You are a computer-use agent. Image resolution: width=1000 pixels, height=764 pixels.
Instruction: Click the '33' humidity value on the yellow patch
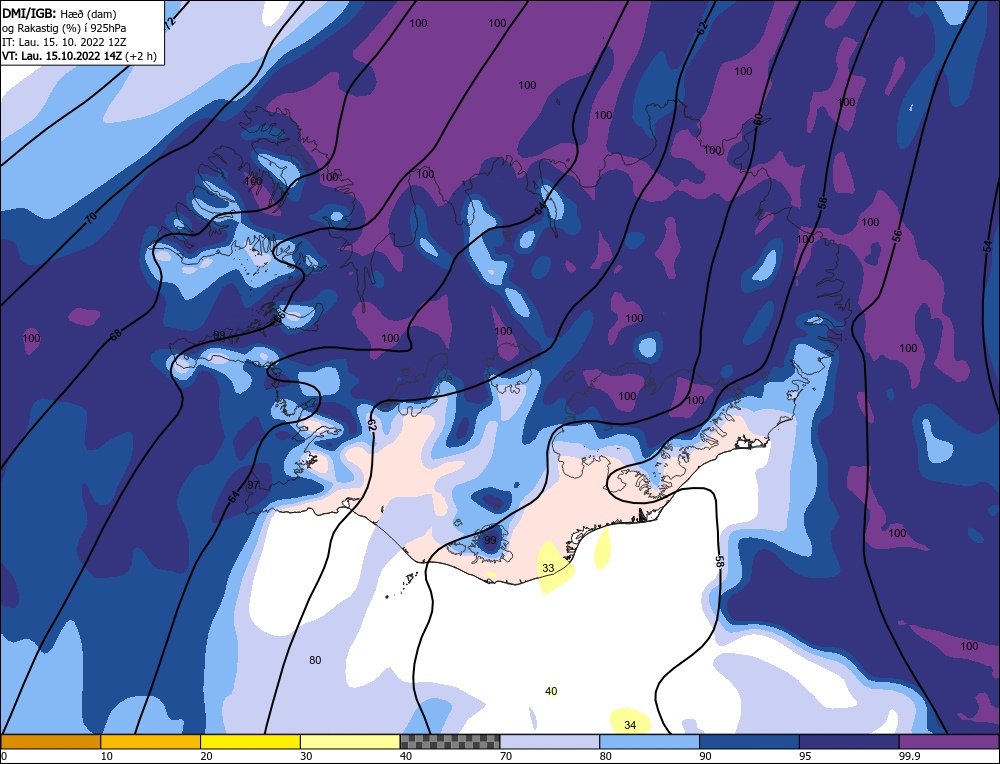tap(548, 568)
